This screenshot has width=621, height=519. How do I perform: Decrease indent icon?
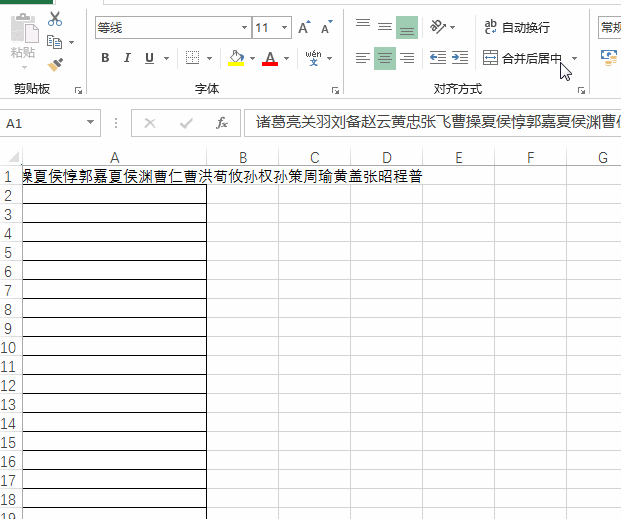(438, 58)
